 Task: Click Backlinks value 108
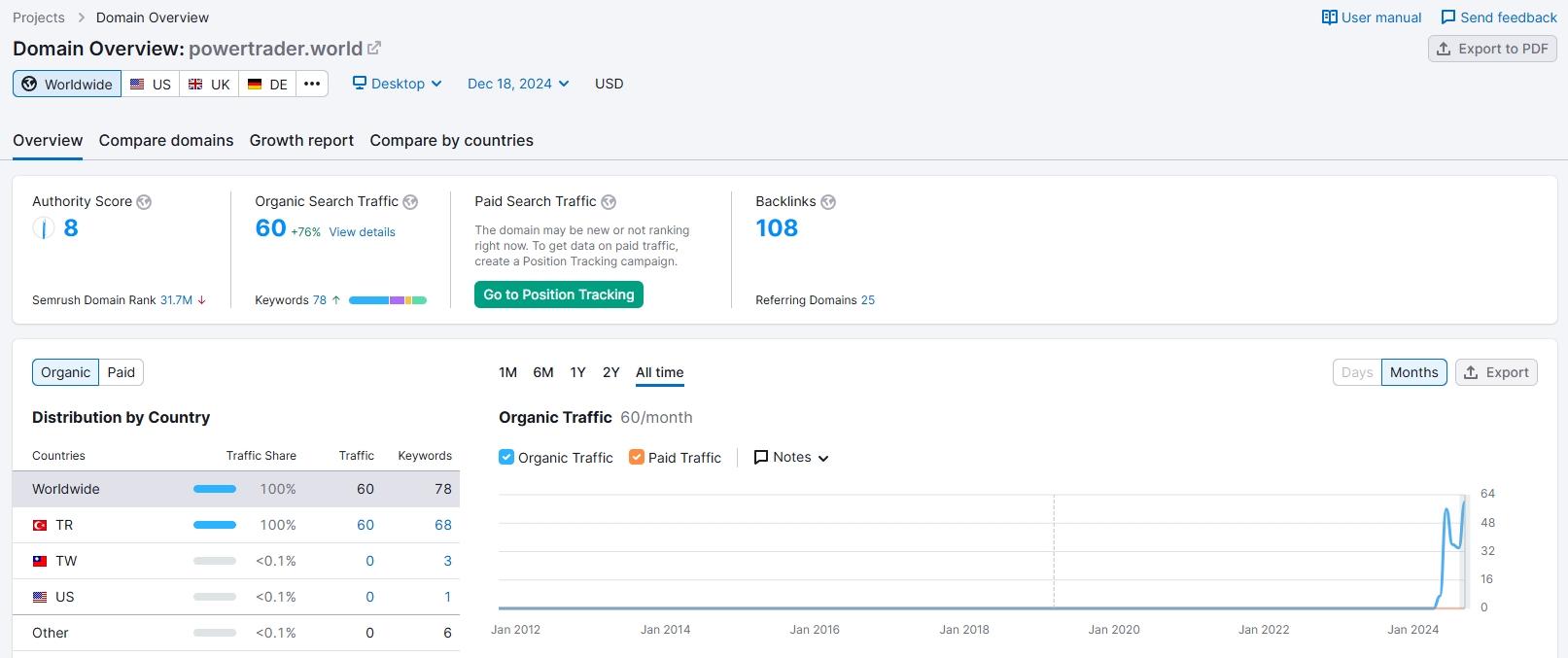click(x=777, y=228)
